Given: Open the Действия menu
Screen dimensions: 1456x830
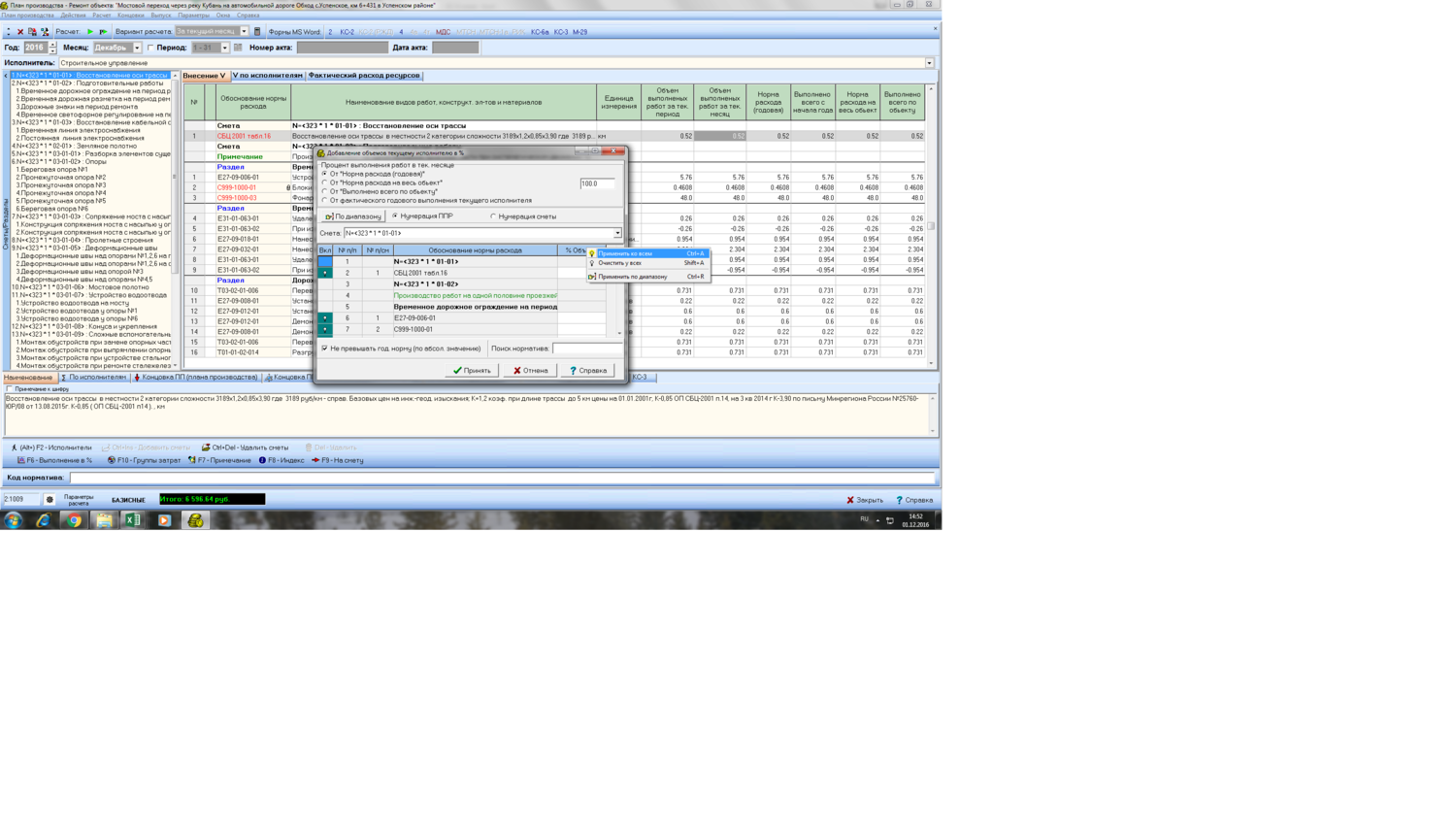Looking at the screenshot, I should (74, 16).
